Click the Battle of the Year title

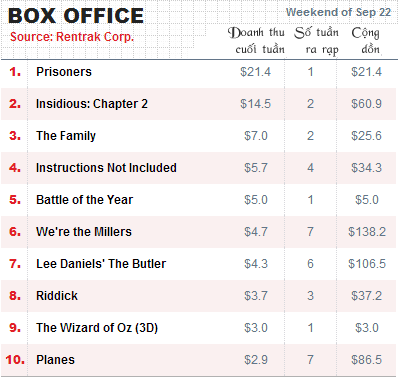[x=84, y=200]
